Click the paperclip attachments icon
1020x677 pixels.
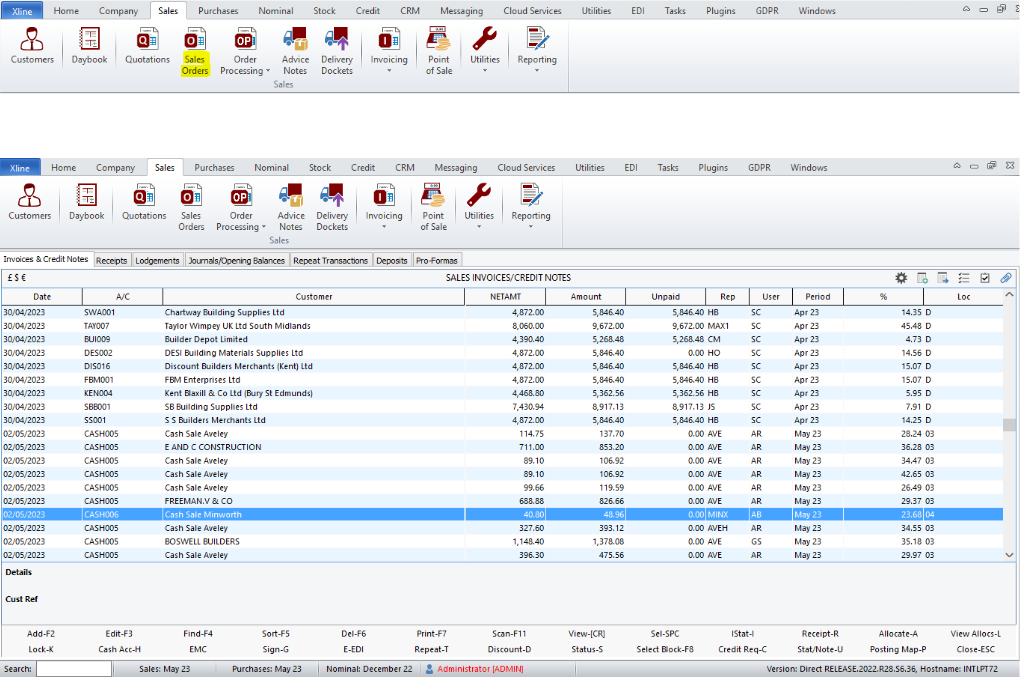tap(1005, 278)
